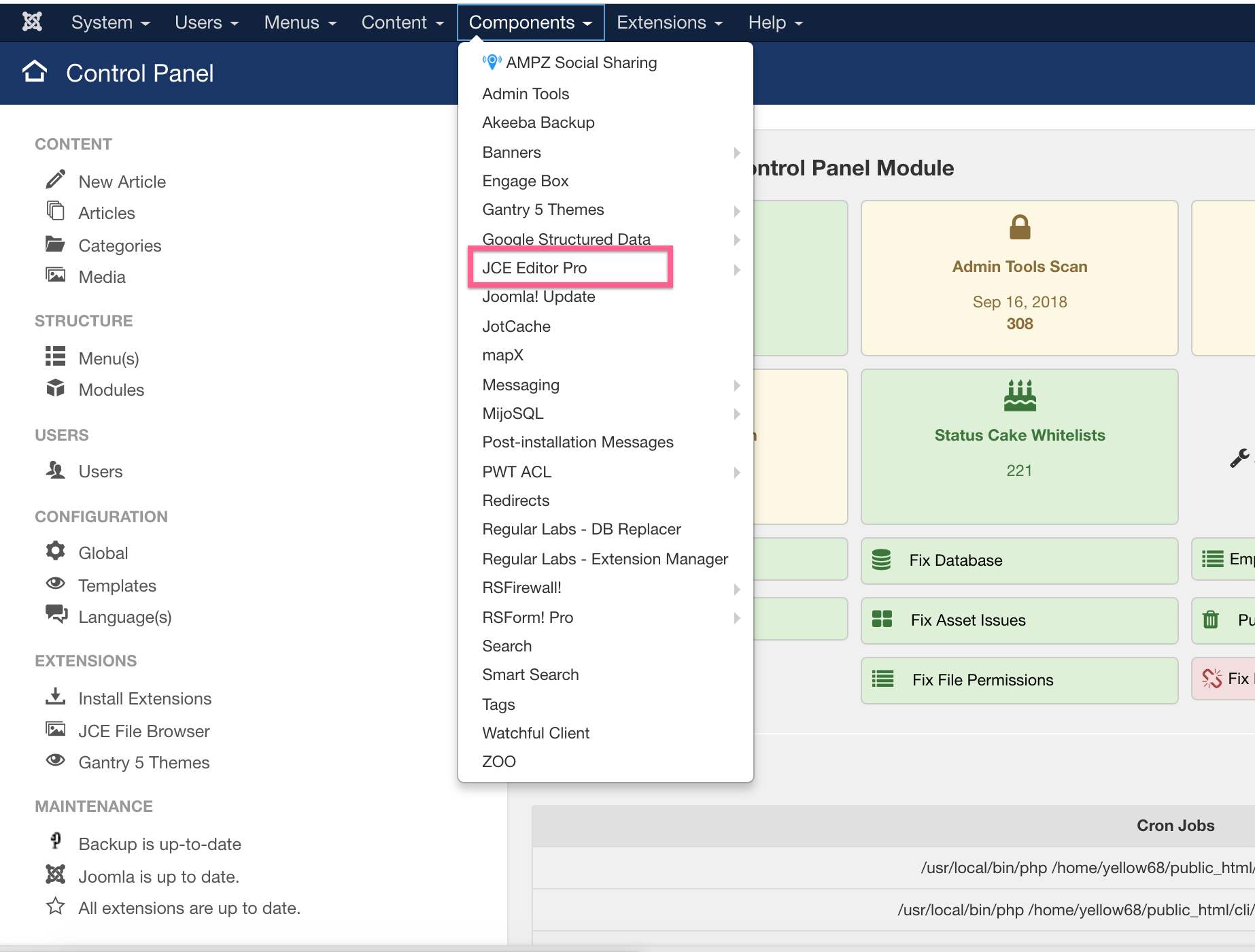The height and width of the screenshot is (952, 1255).
Task: Select Akeeba Backup menu entry
Action: coord(538,122)
